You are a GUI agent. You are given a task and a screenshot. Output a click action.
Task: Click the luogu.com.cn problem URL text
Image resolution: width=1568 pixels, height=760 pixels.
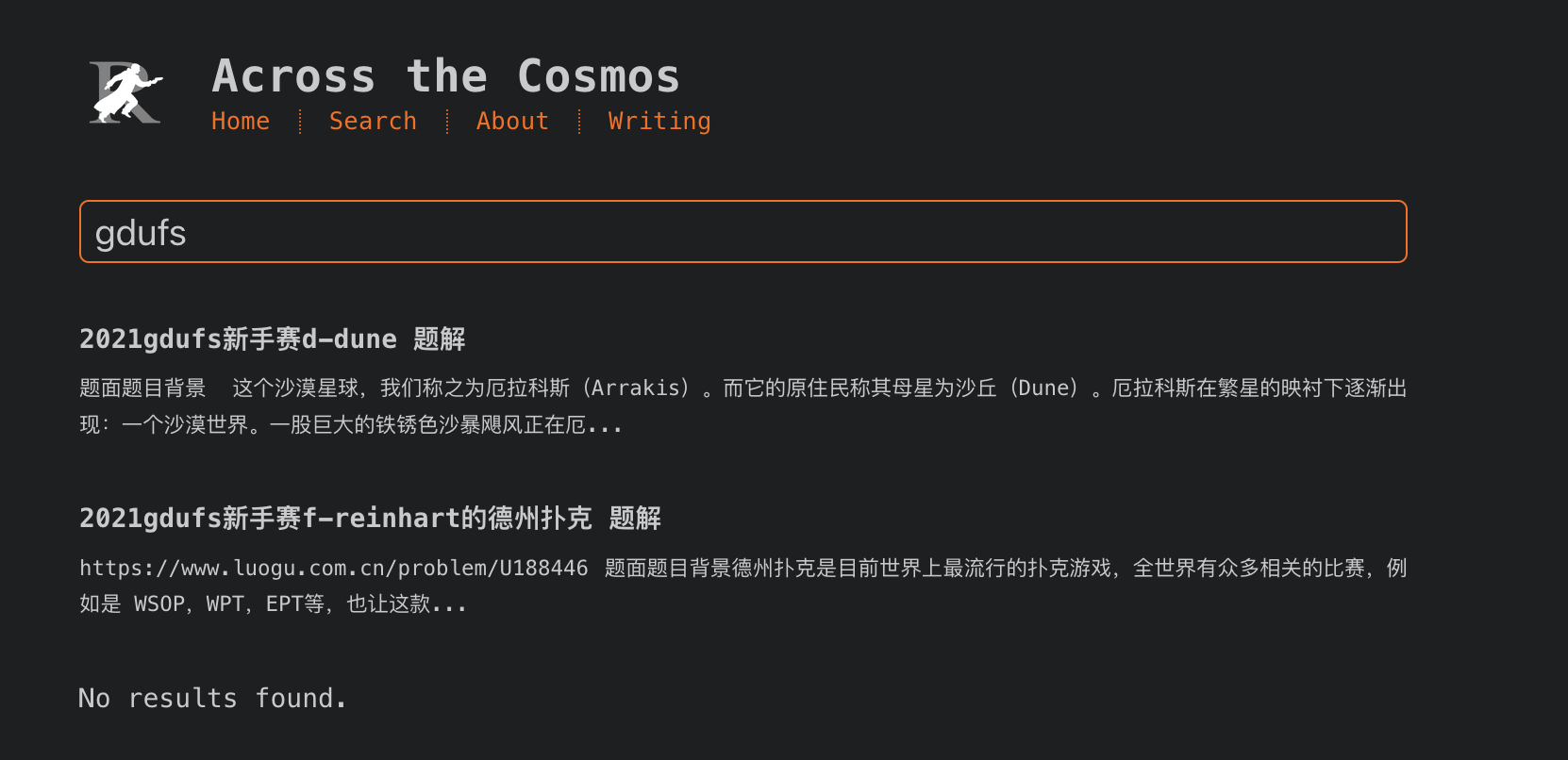333,569
